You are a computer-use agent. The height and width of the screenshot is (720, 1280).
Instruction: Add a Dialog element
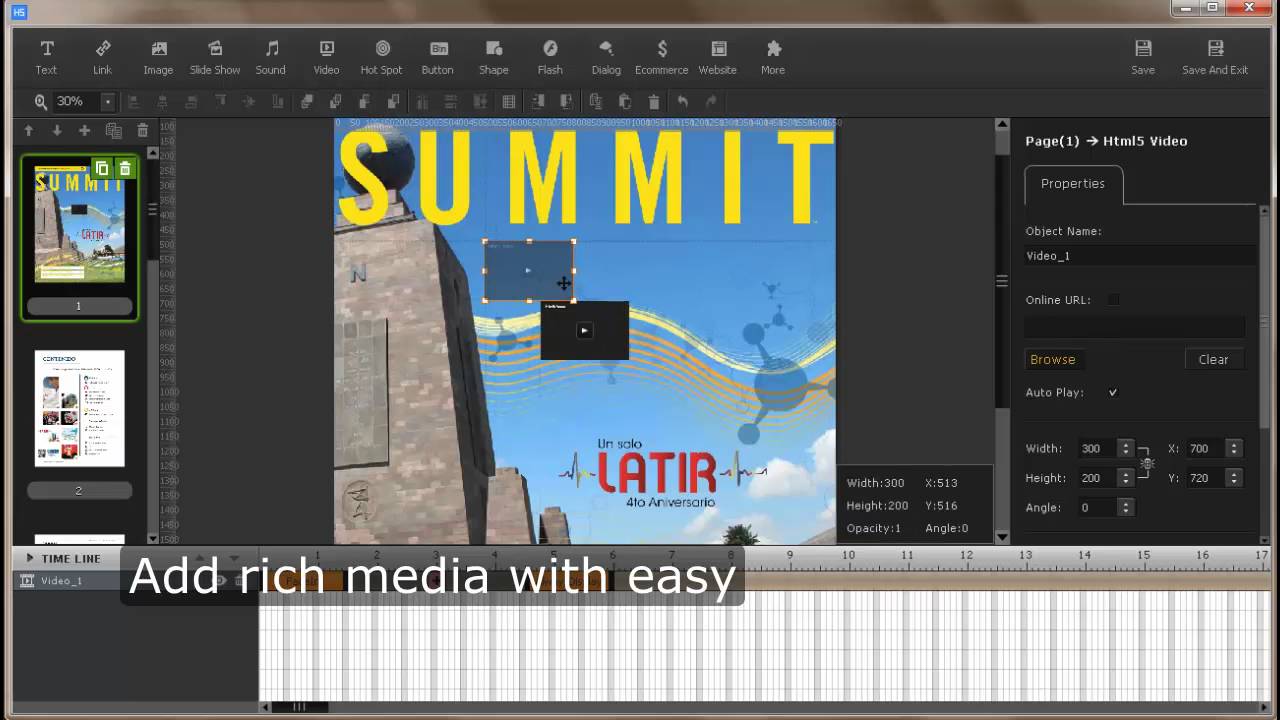click(606, 57)
